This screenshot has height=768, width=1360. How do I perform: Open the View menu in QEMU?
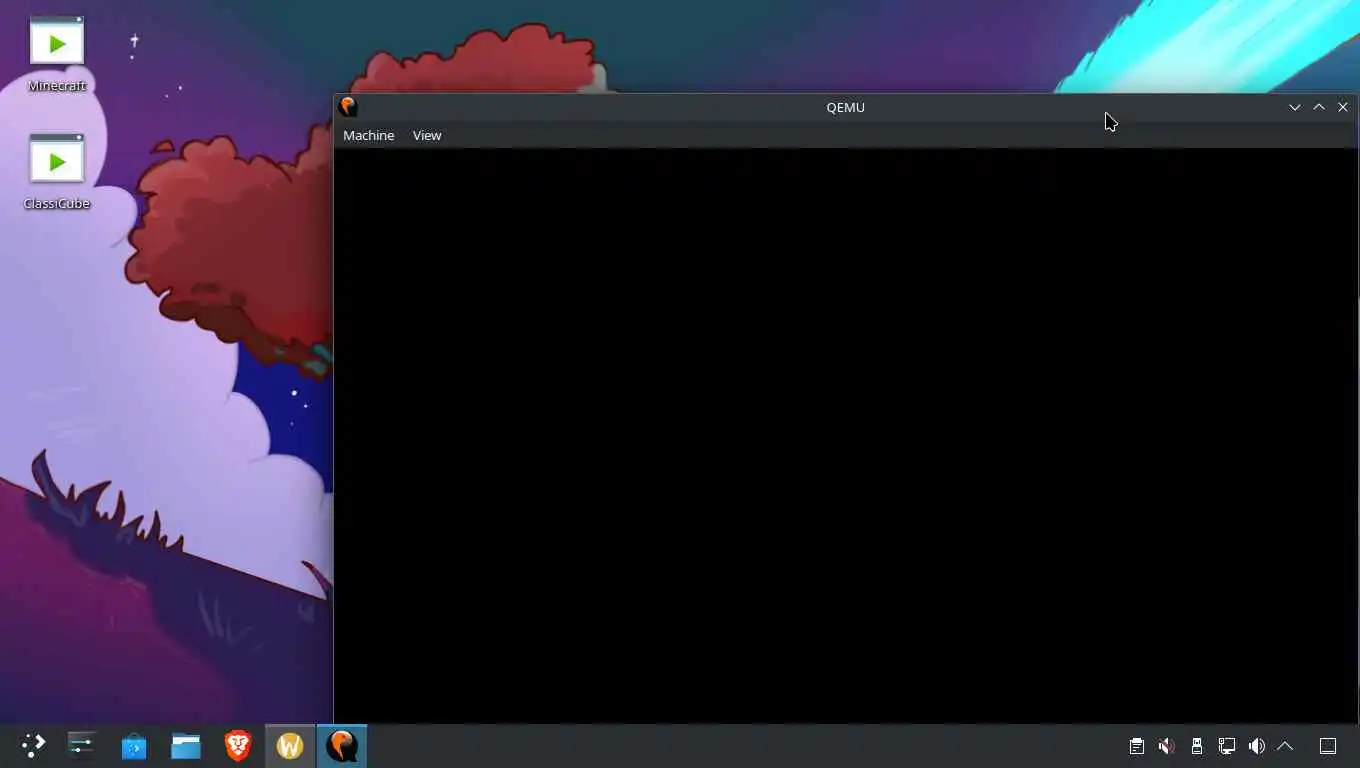coord(427,135)
